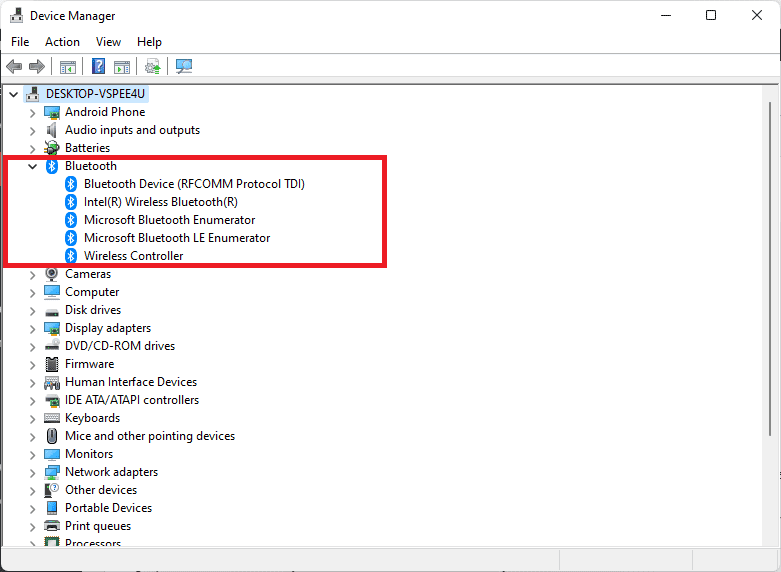This screenshot has height=572, width=781.
Task: Open the Action menu
Action: tap(62, 42)
